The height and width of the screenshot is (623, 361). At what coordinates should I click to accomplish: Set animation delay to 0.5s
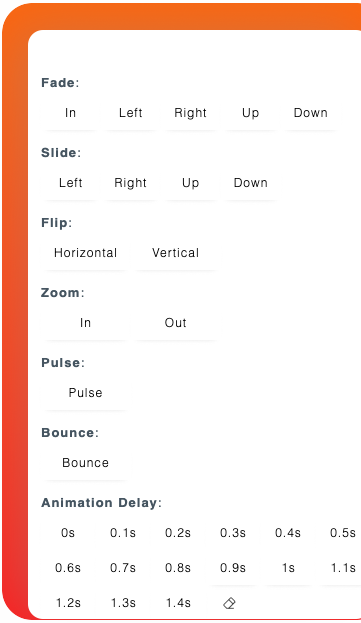coord(343,533)
